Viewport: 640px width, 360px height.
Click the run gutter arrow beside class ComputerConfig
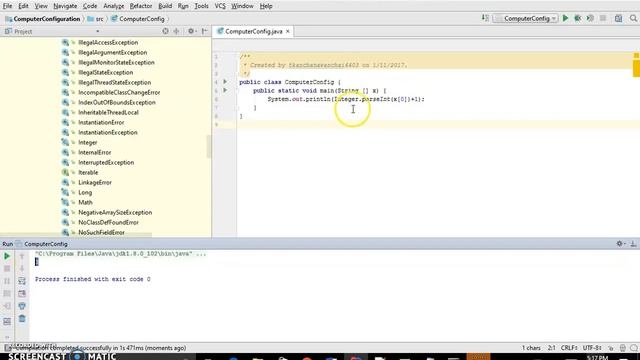(225, 82)
